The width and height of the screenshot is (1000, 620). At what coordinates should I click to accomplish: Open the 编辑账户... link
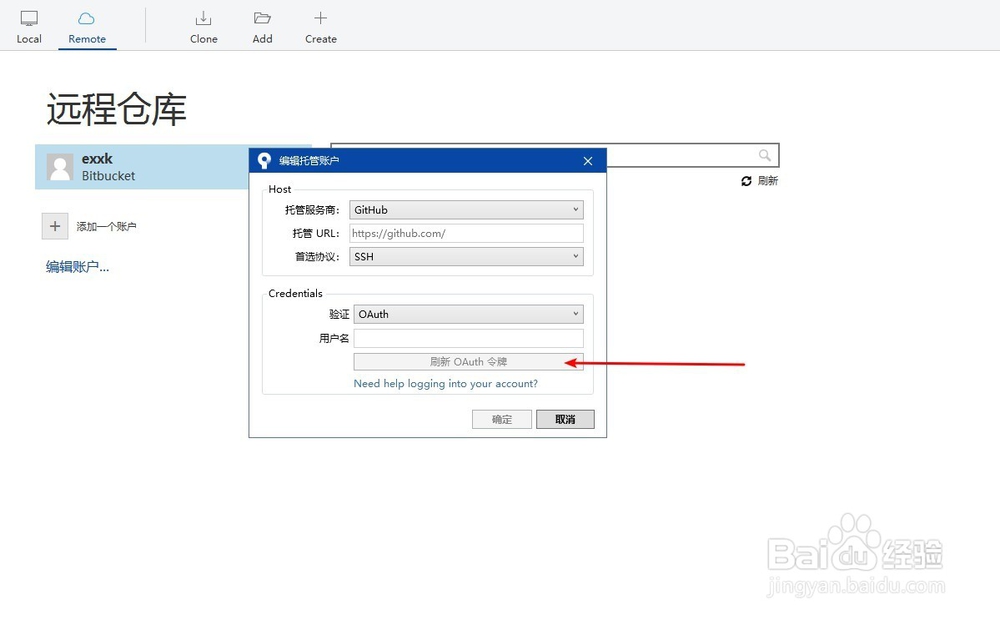[77, 267]
